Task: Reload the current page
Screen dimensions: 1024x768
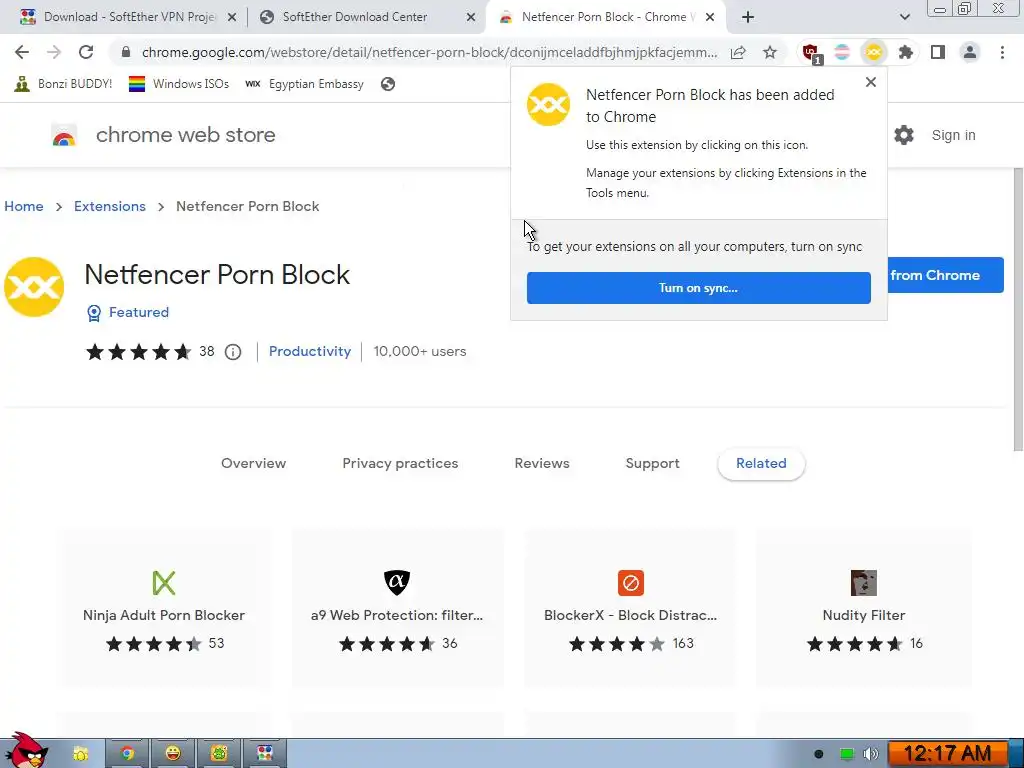Action: (x=86, y=52)
